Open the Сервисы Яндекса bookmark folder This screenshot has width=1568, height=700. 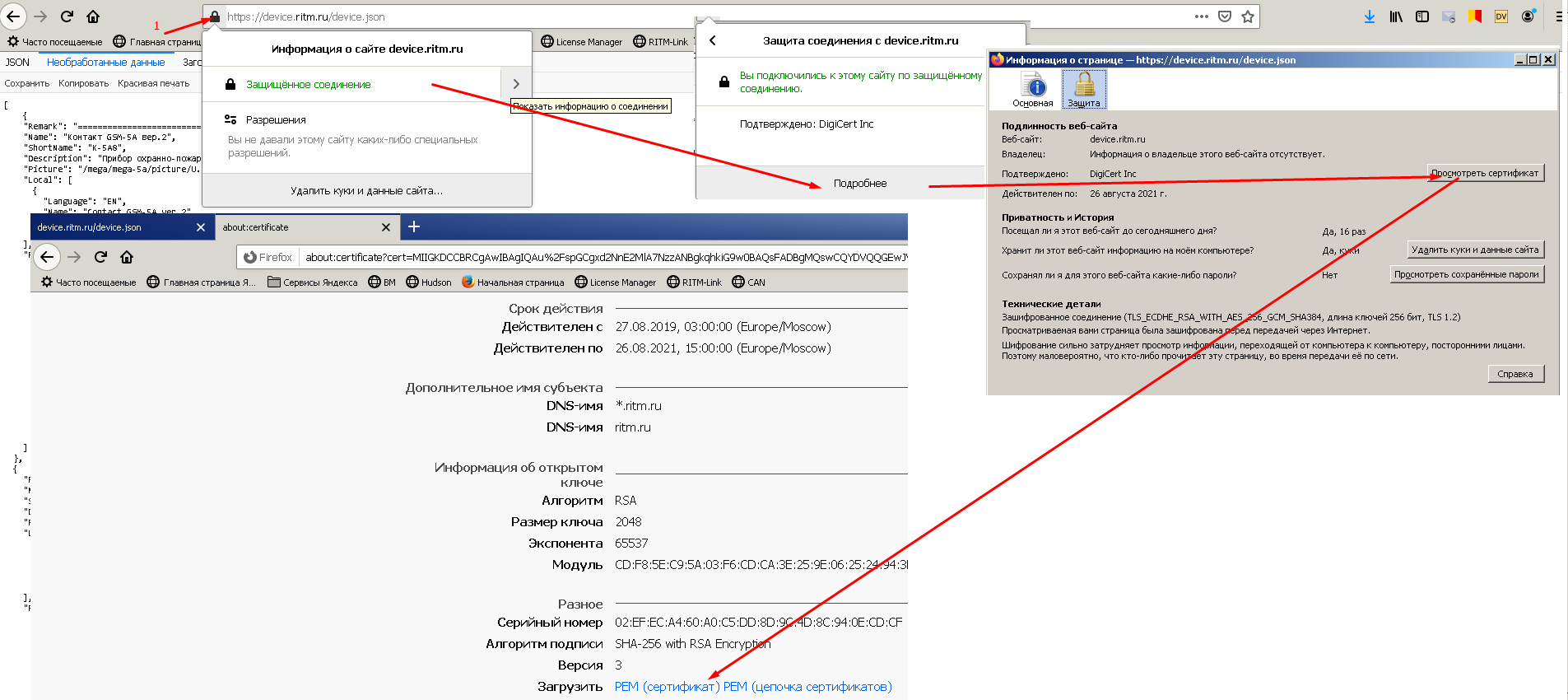pyautogui.click(x=313, y=282)
